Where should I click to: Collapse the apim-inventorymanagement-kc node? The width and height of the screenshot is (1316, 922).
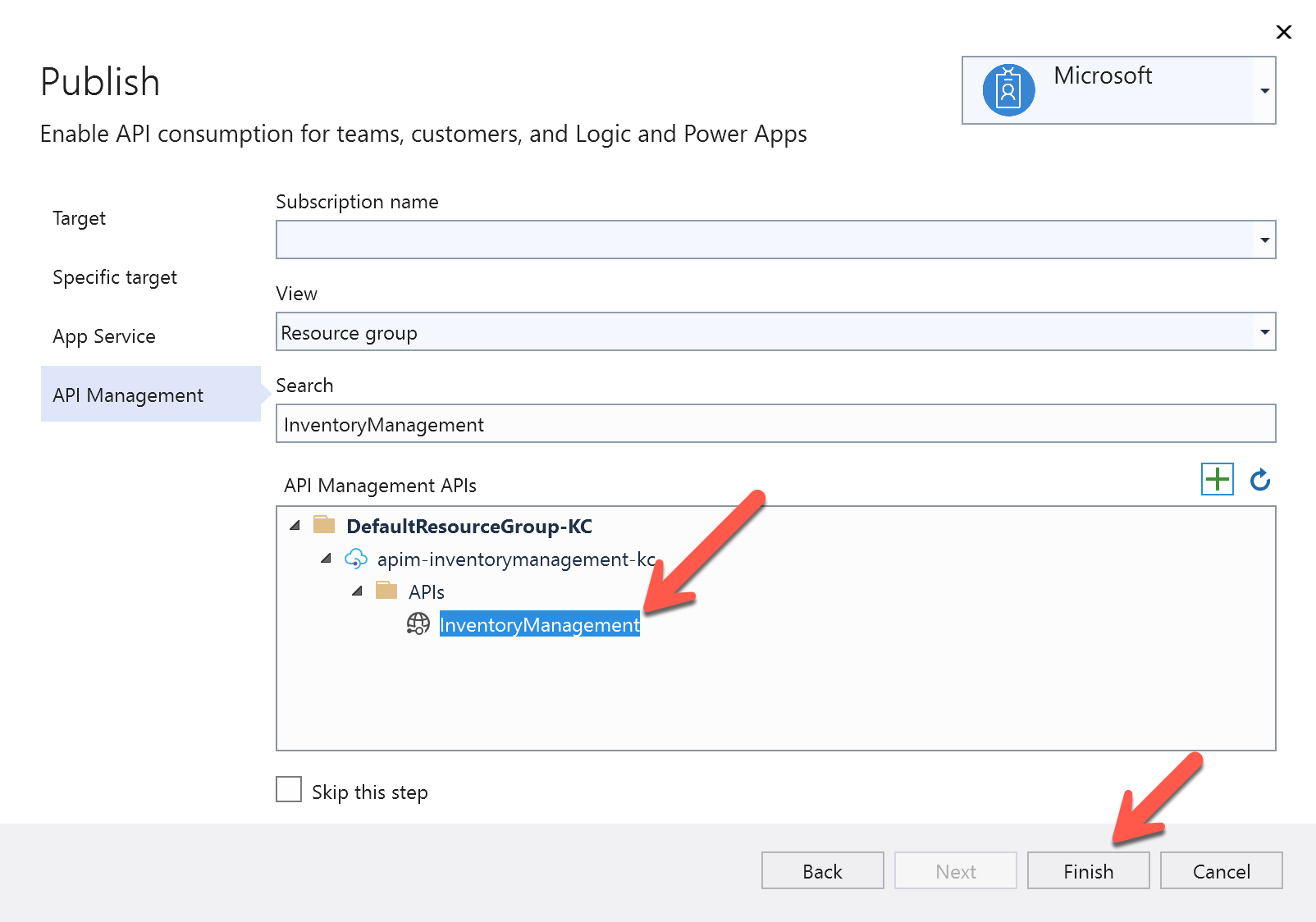pyautogui.click(x=327, y=559)
